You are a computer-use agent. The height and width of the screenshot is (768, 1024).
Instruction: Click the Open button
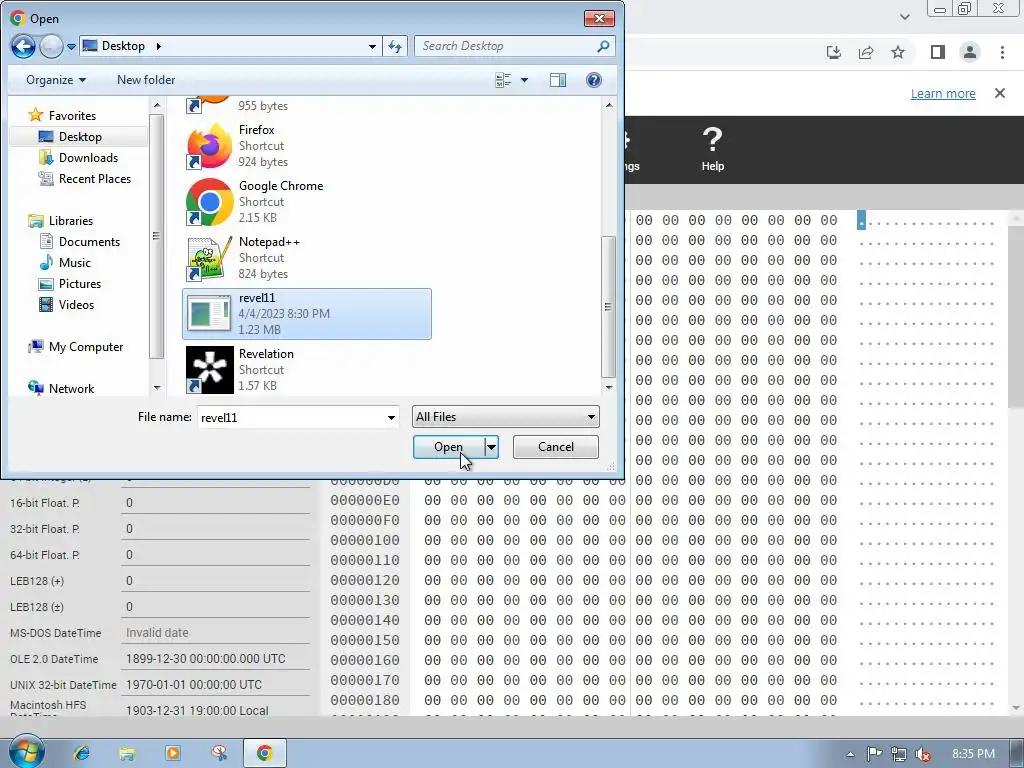click(449, 447)
